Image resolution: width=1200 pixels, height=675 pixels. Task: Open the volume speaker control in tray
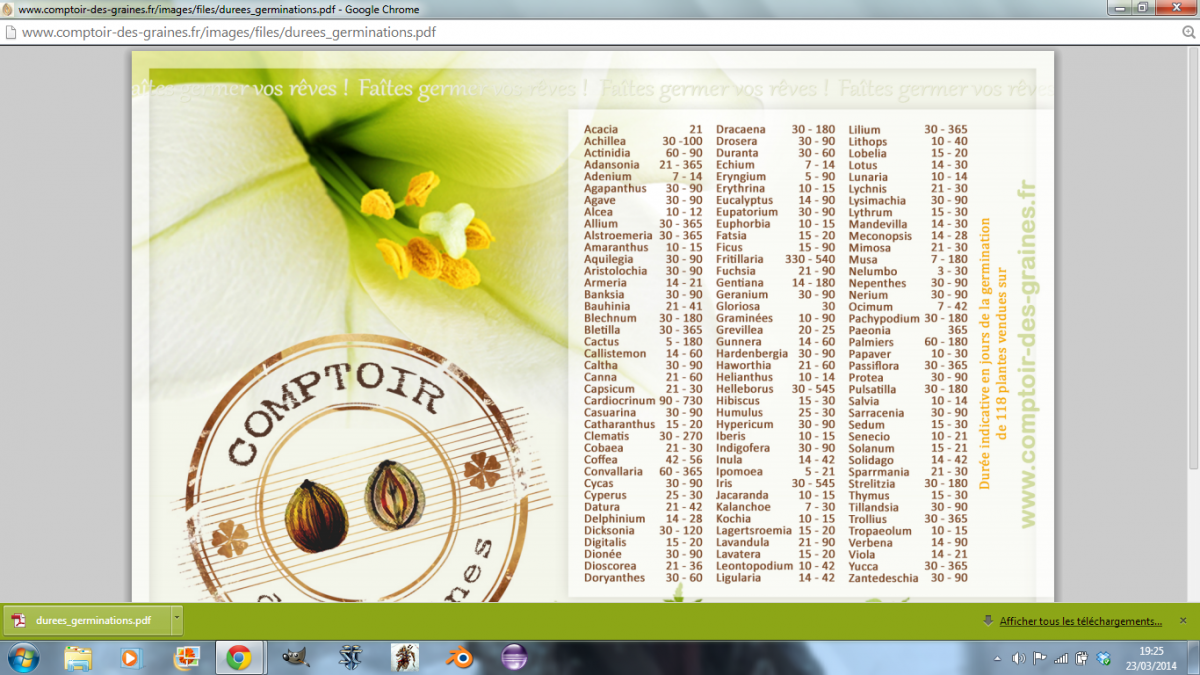tap(1019, 658)
